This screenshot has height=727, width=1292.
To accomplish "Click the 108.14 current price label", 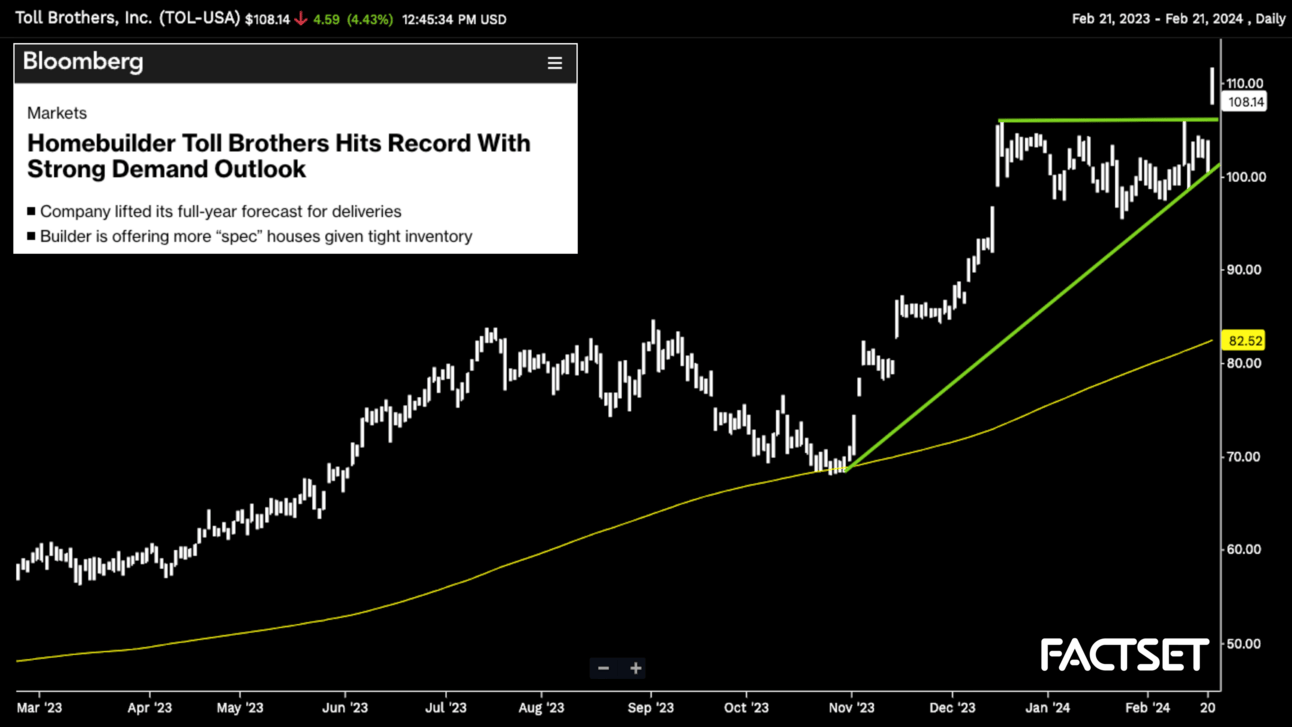I will coord(1246,102).
